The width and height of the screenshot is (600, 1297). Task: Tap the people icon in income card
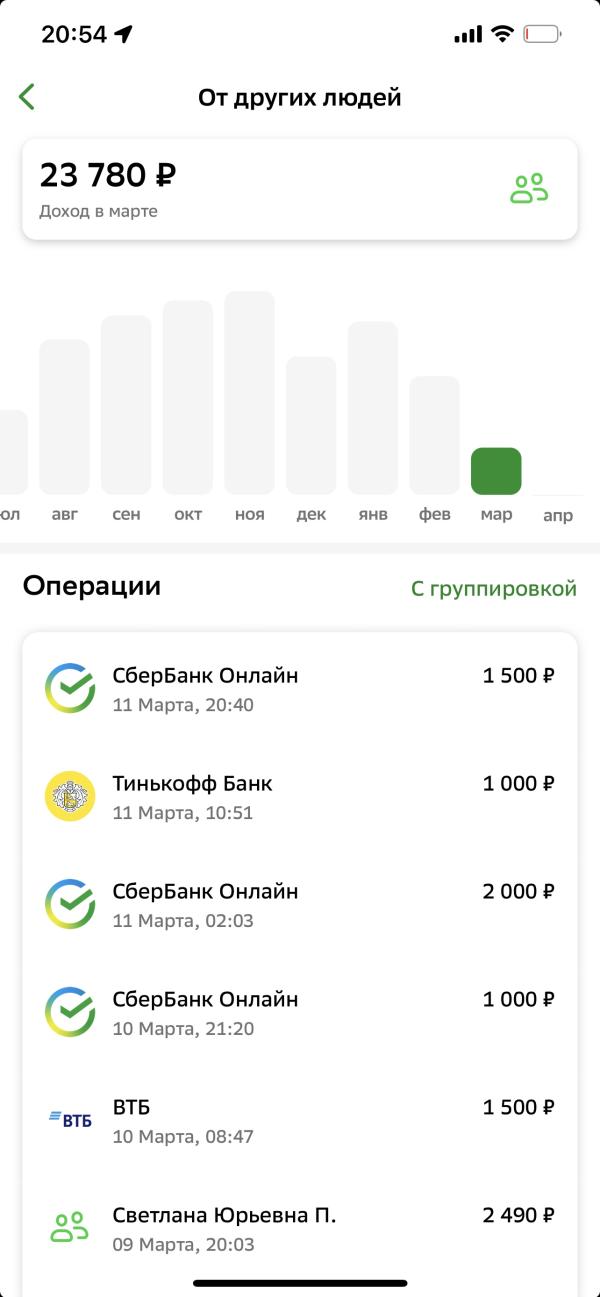(x=529, y=189)
